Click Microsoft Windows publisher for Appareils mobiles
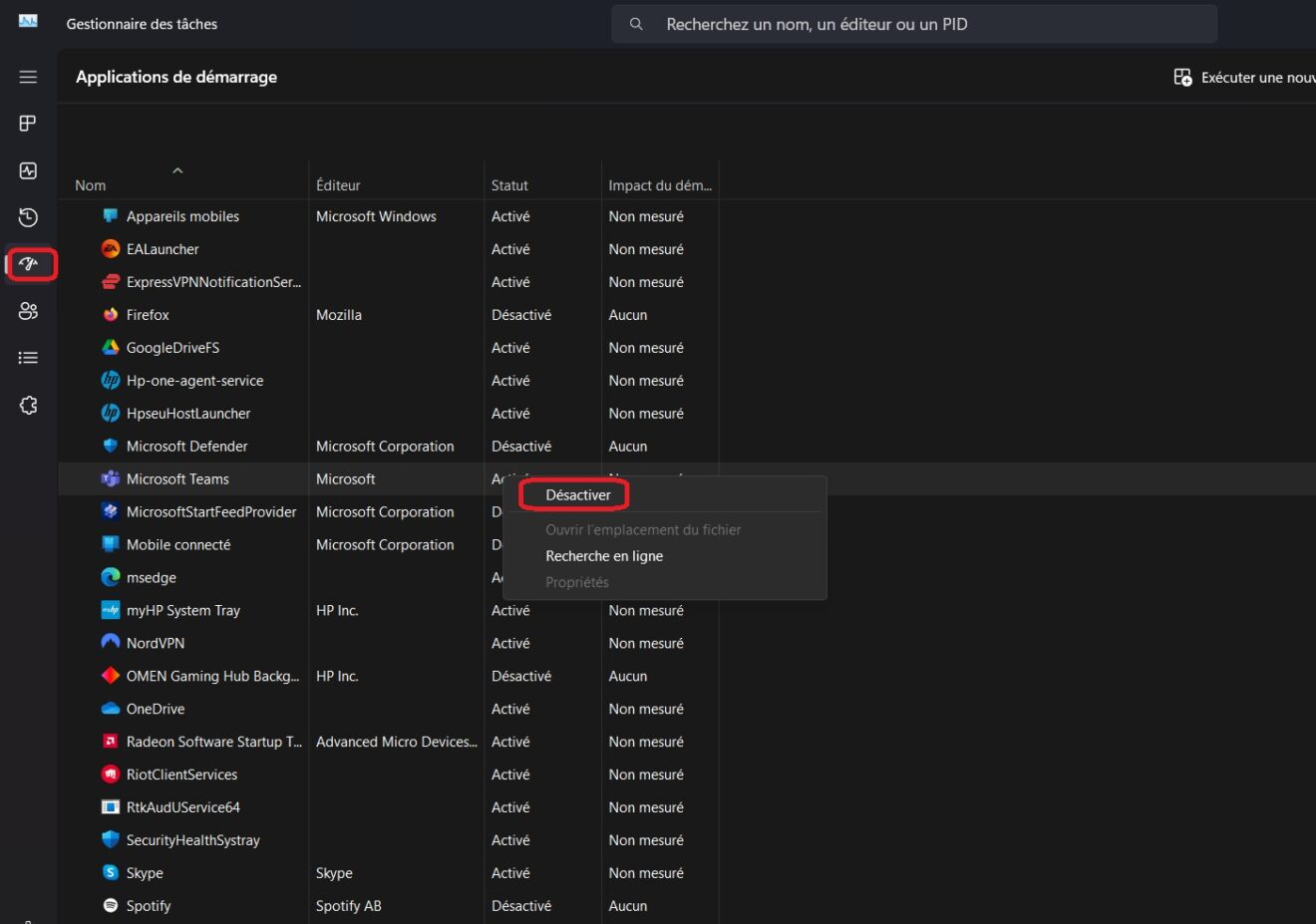This screenshot has height=924, width=1316. (376, 216)
